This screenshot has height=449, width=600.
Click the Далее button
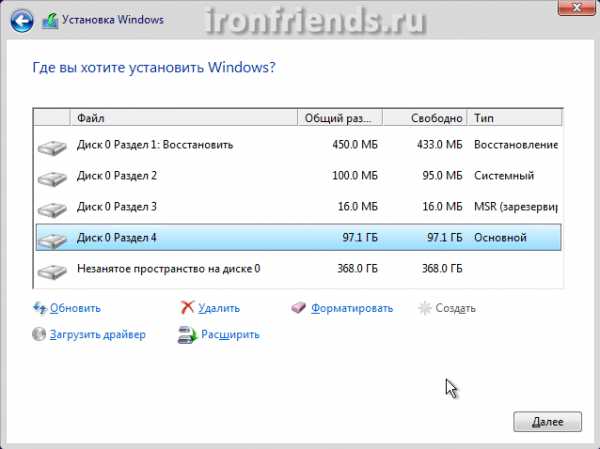[547, 422]
